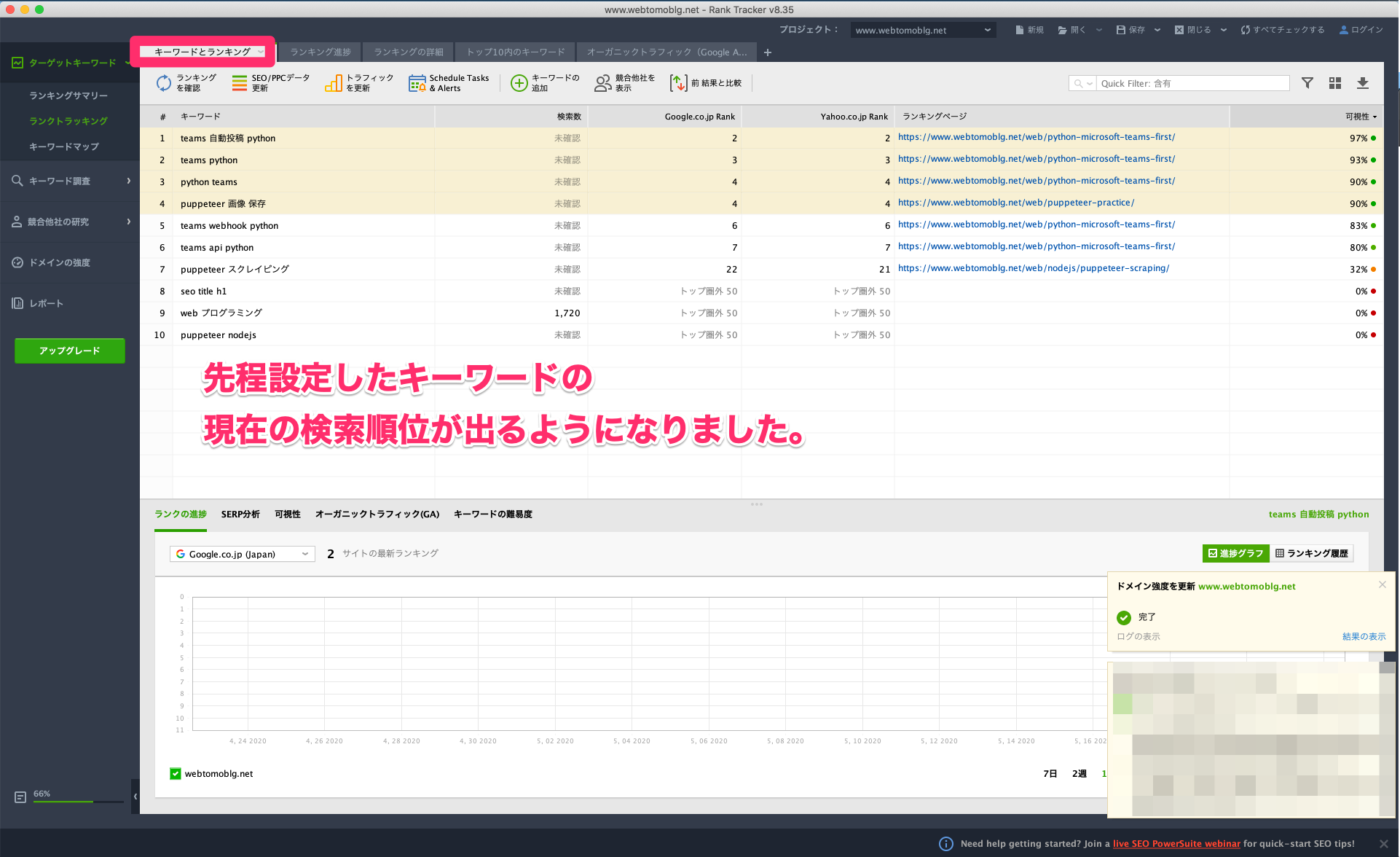Click 前結果と比較 compare icon

[x=678, y=83]
